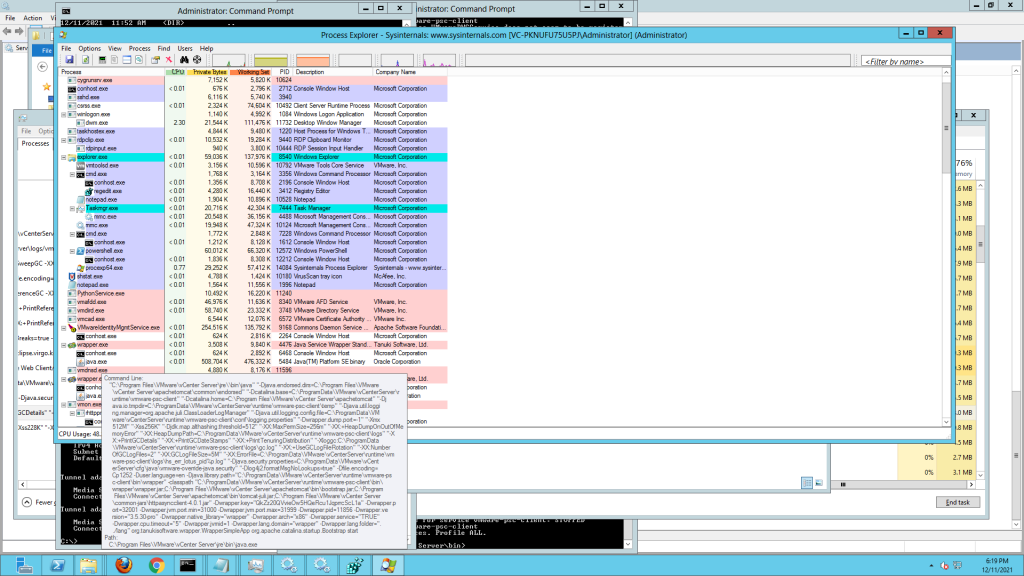This screenshot has width=1024, height=576.
Task: Open the Users menu
Action: coord(185,48)
